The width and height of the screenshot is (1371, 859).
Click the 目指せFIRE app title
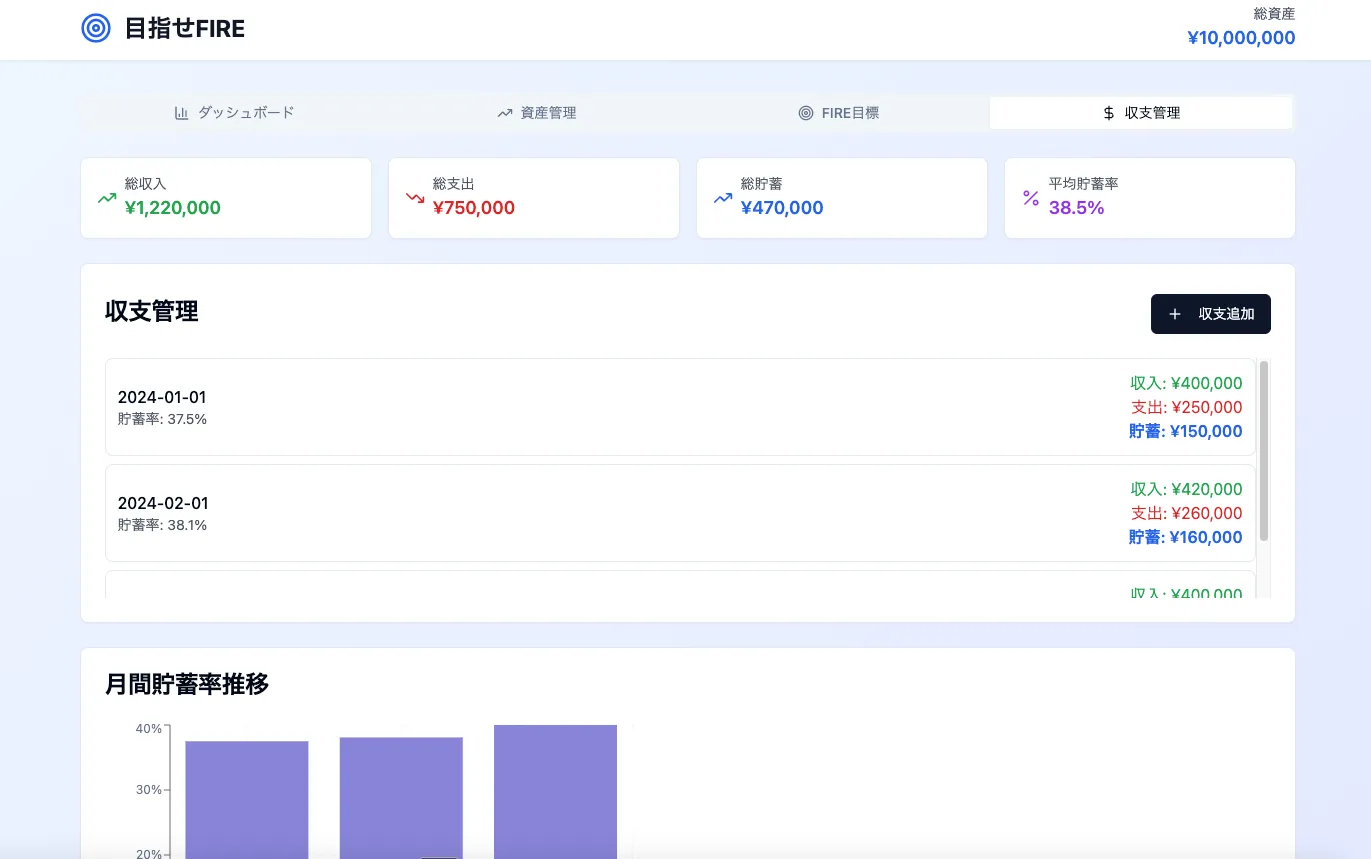184,29
